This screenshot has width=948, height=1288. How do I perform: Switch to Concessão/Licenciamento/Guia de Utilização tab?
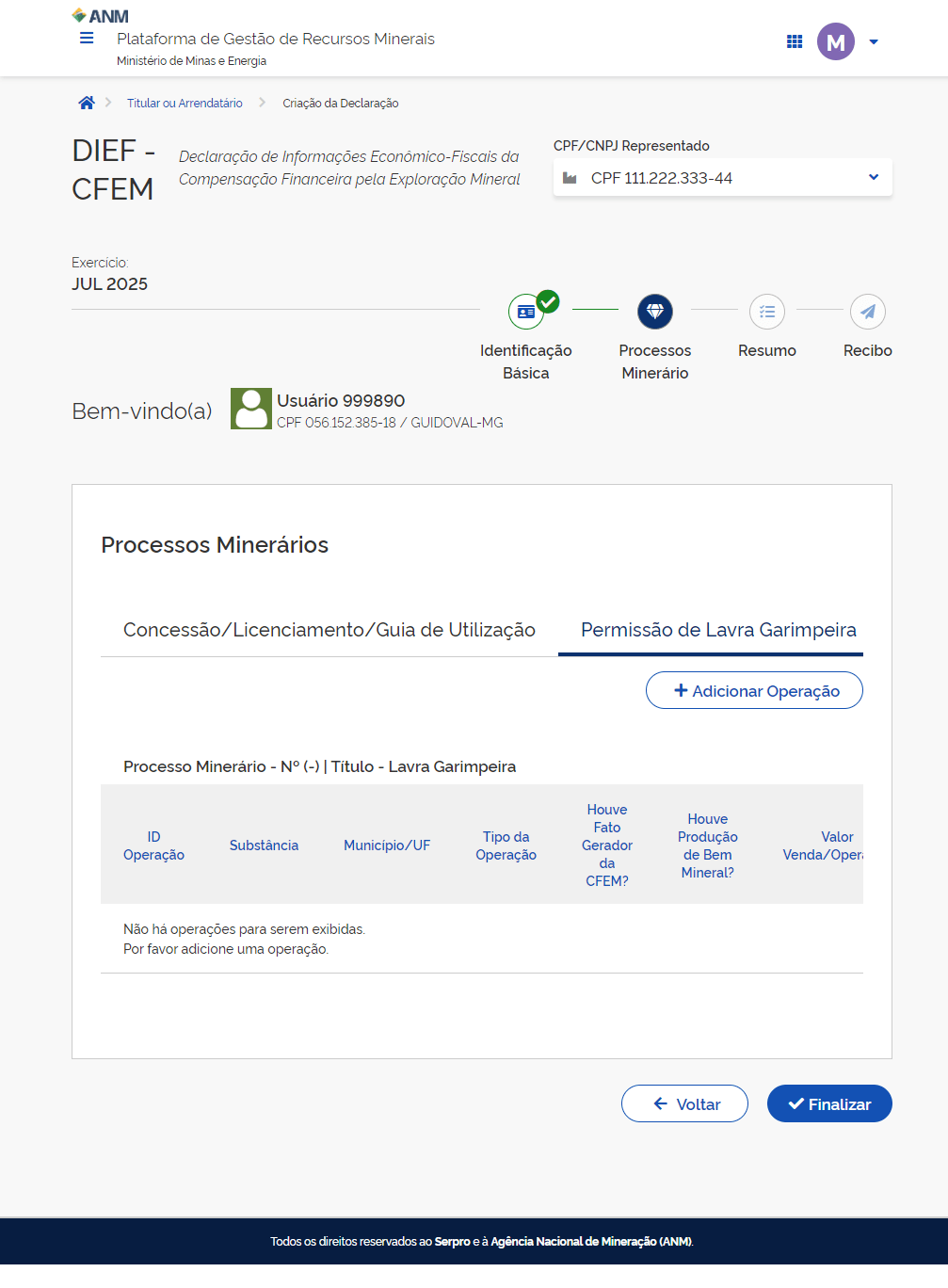coord(329,630)
